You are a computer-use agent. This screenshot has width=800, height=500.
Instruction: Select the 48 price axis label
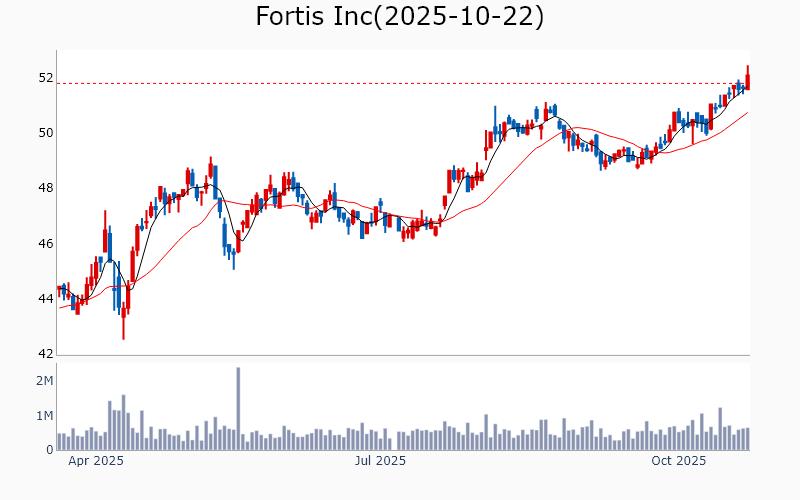[x=46, y=188]
